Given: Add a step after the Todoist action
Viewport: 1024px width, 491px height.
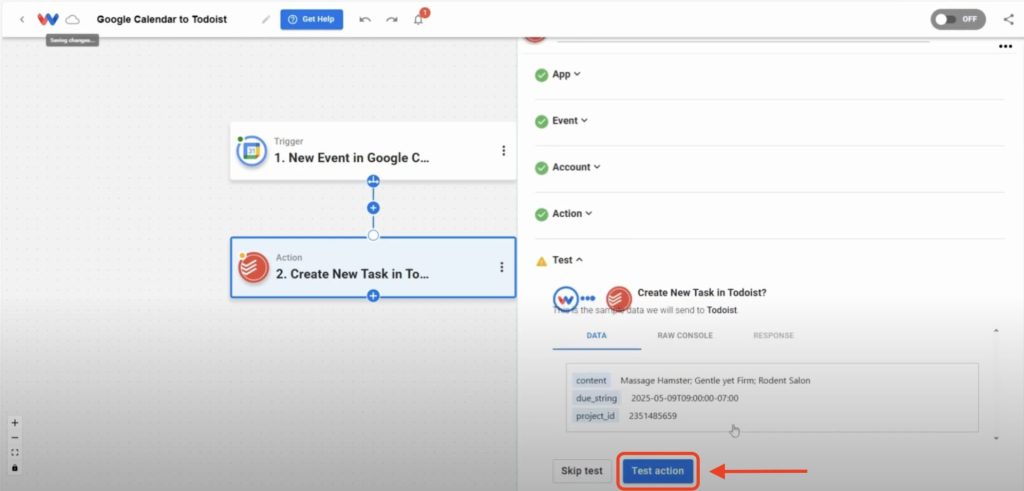Looking at the screenshot, I should (x=373, y=296).
